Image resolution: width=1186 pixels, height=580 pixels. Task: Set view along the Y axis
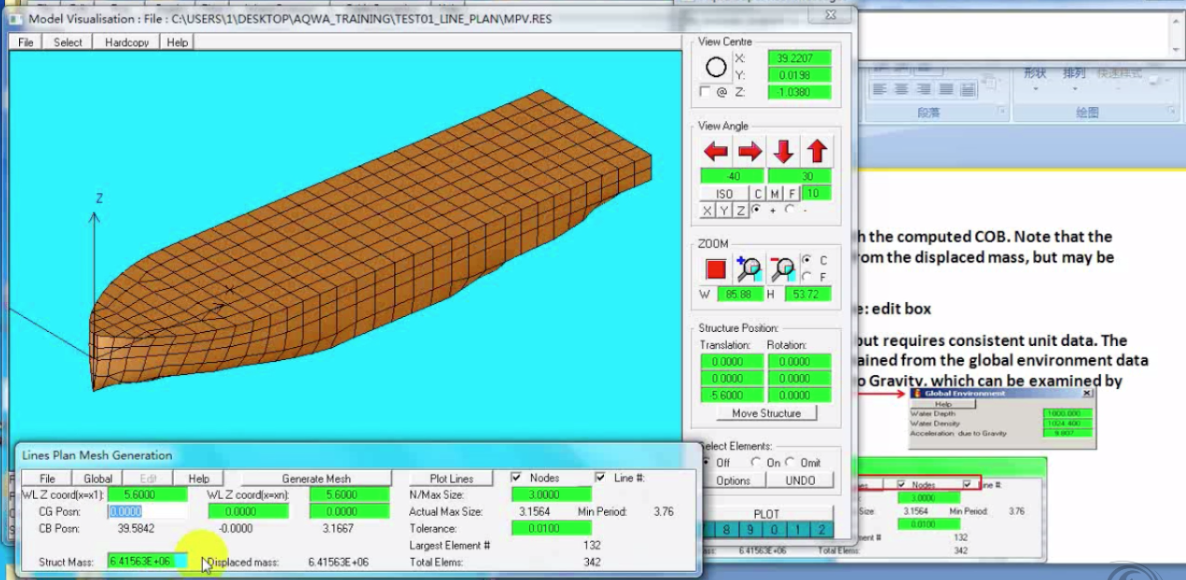[721, 210]
